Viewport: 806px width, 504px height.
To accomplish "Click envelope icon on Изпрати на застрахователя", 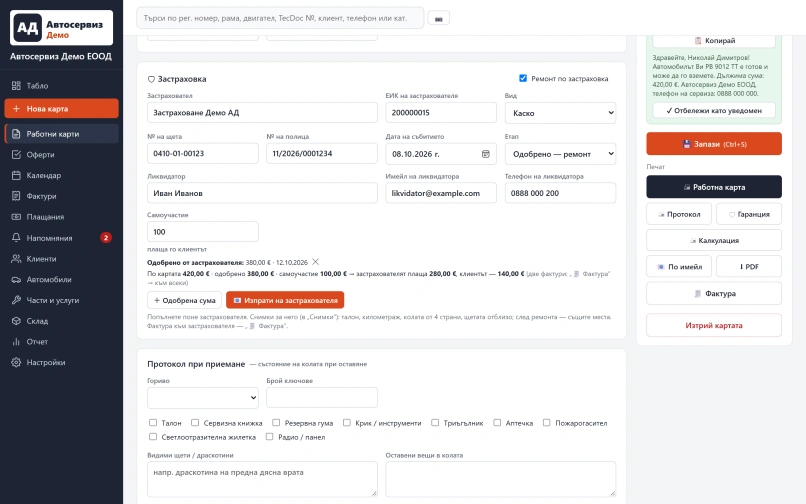I will 237,300.
